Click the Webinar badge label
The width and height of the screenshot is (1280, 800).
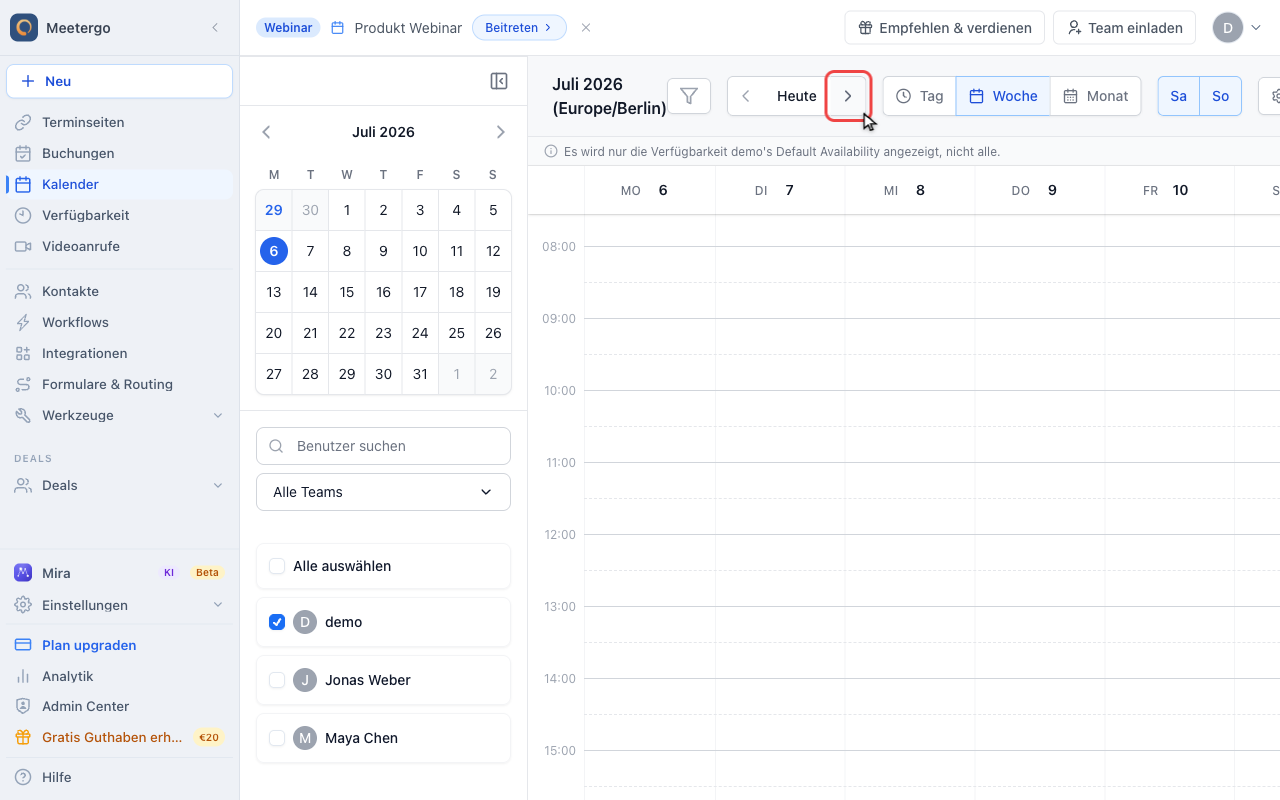(x=288, y=28)
